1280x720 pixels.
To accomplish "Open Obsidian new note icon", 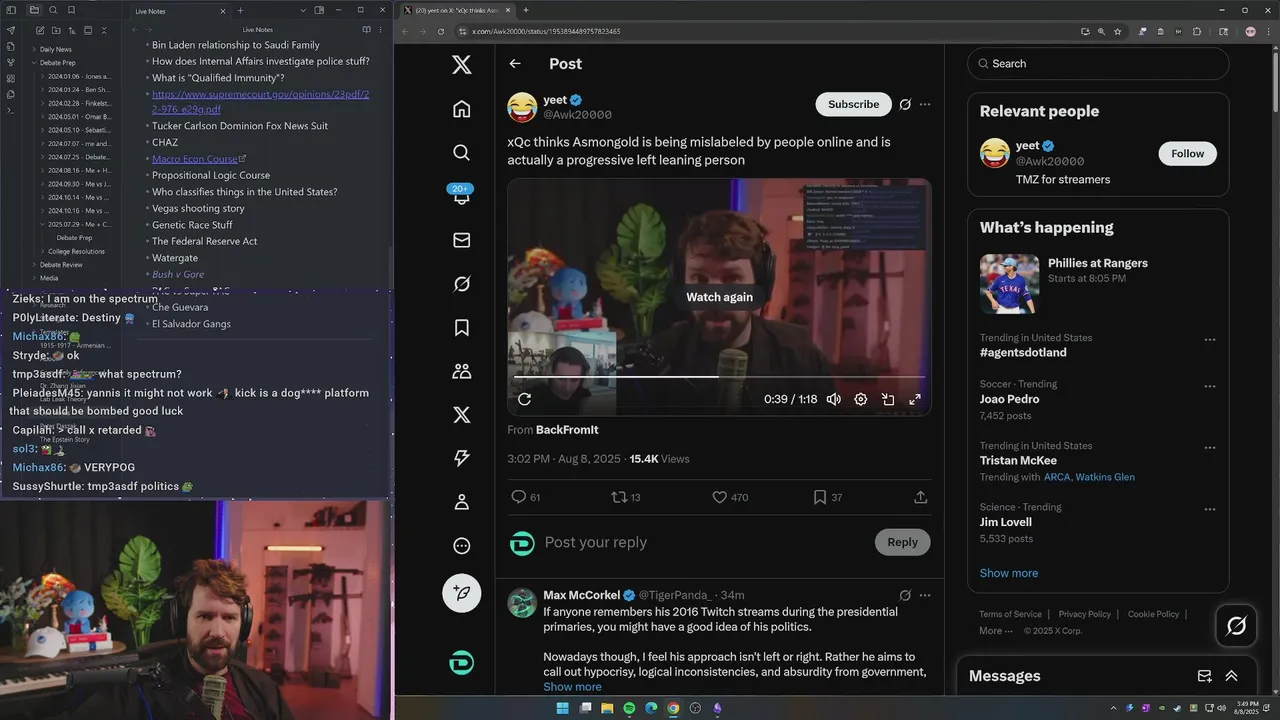I will 40,31.
